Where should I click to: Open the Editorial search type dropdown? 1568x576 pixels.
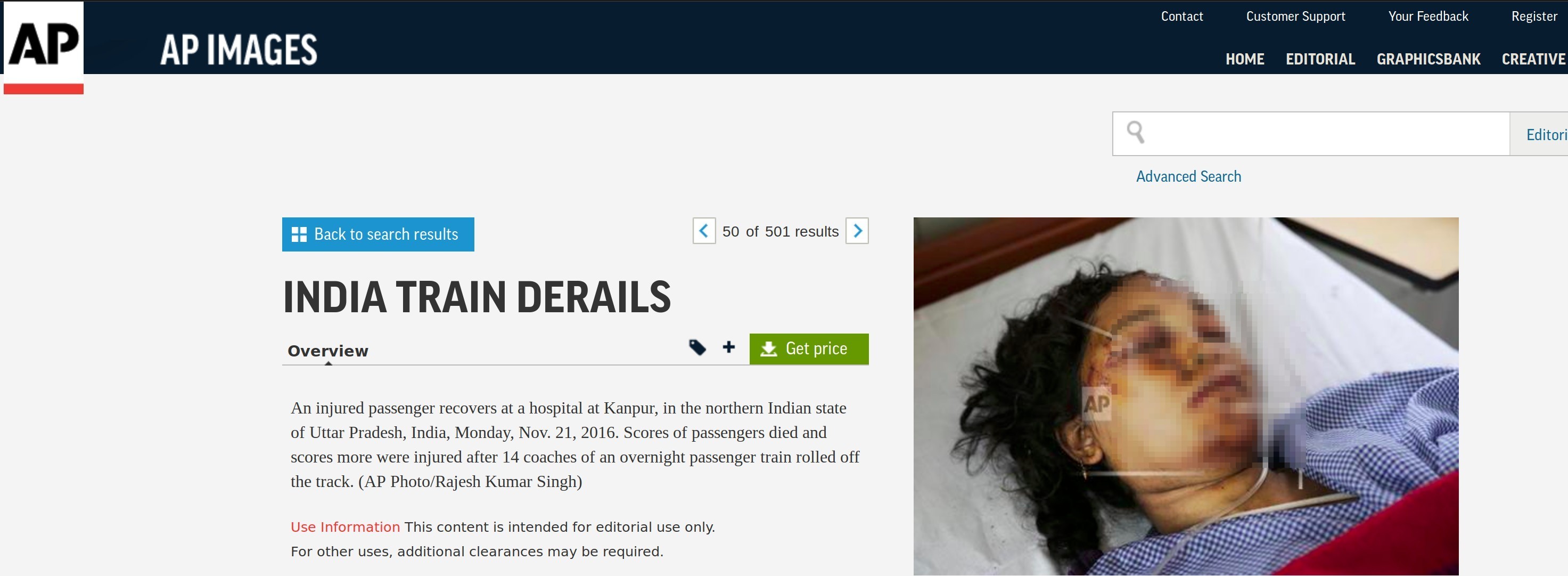pyautogui.click(x=1539, y=134)
